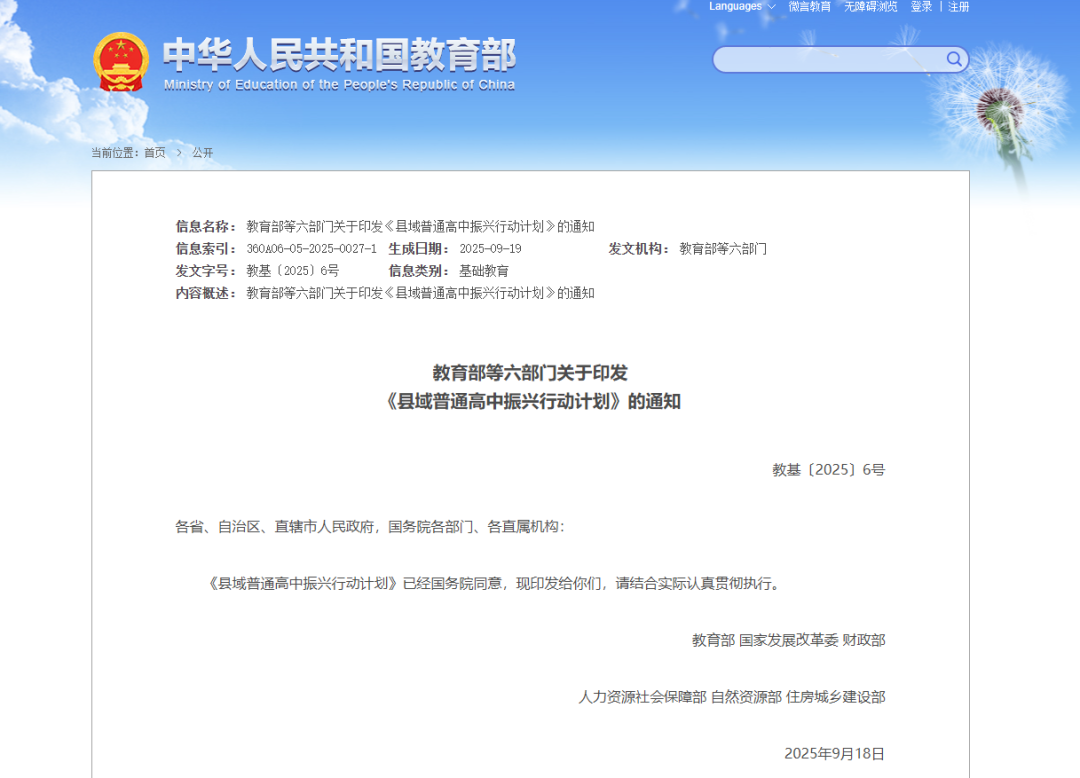Click the heading line 教育部等六部门关于印发
Screen dimensions: 1080x778
point(530,373)
